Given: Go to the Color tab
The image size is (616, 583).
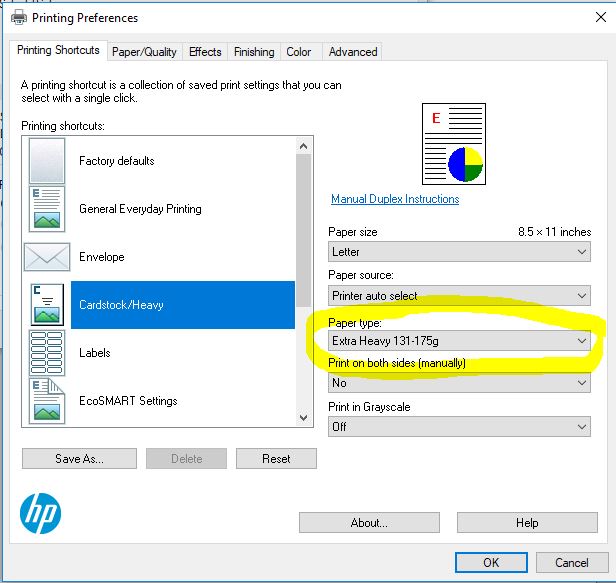Looking at the screenshot, I should click(299, 52).
